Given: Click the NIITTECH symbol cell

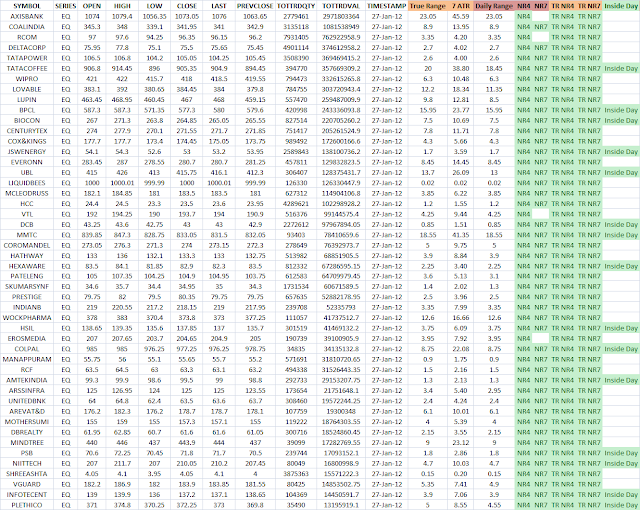Looking at the screenshot, I should click(x=27, y=463).
